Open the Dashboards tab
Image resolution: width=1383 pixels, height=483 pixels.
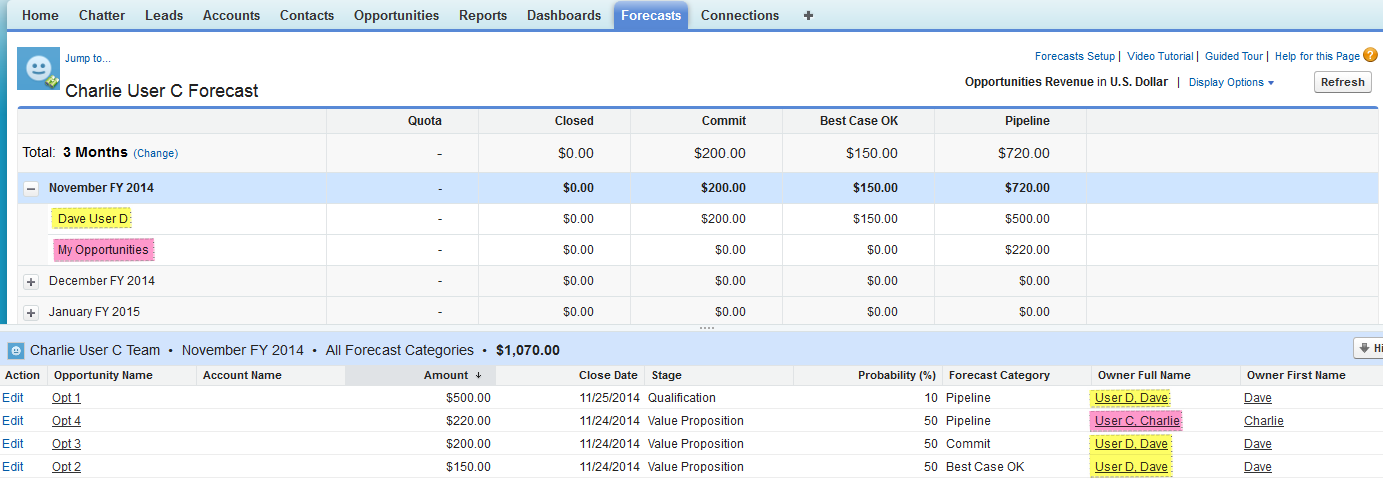[564, 15]
